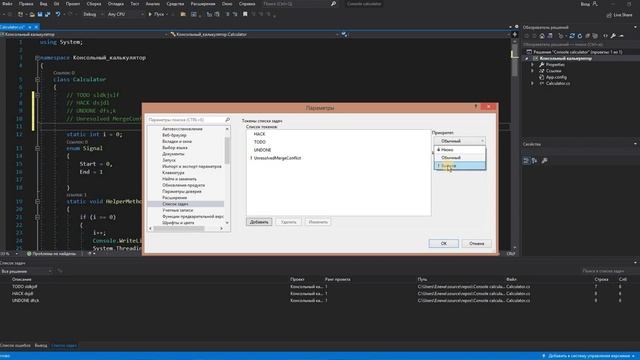Viewport: 640px width, 360px height.
Task: Click the Save All toolbar icon
Action: tap(47, 14)
